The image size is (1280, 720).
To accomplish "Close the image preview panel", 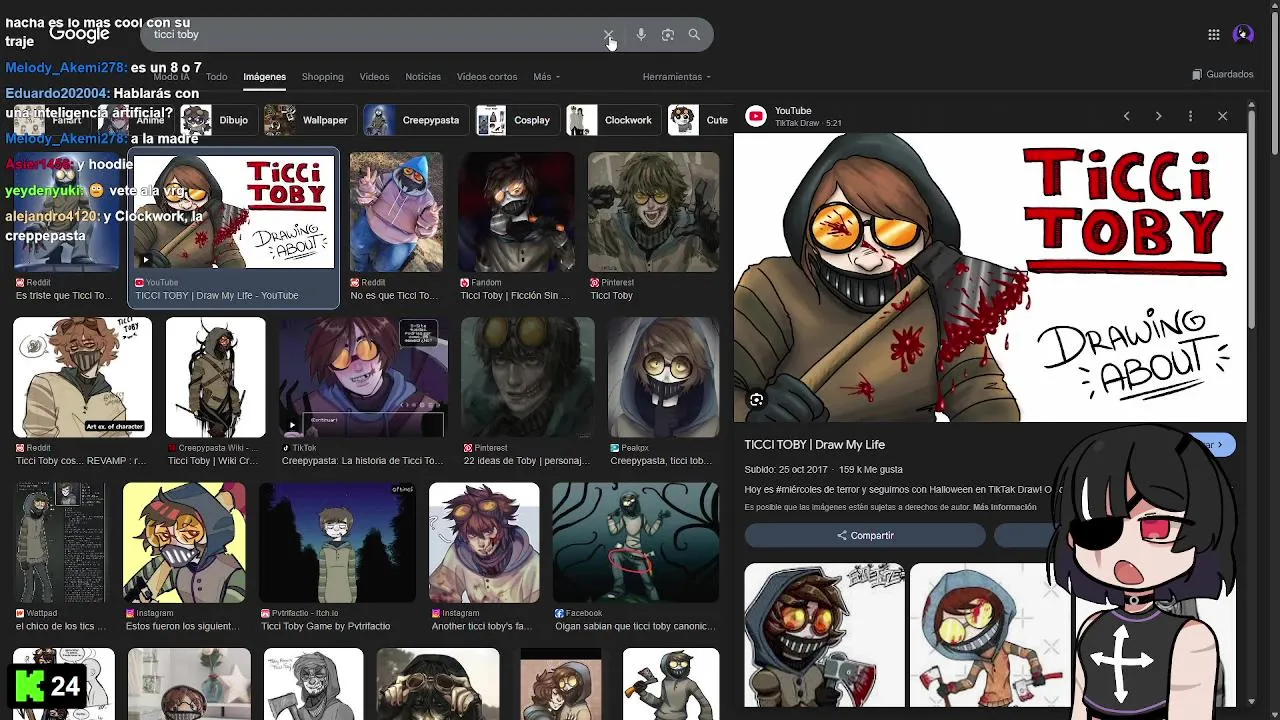I will coord(1222,116).
